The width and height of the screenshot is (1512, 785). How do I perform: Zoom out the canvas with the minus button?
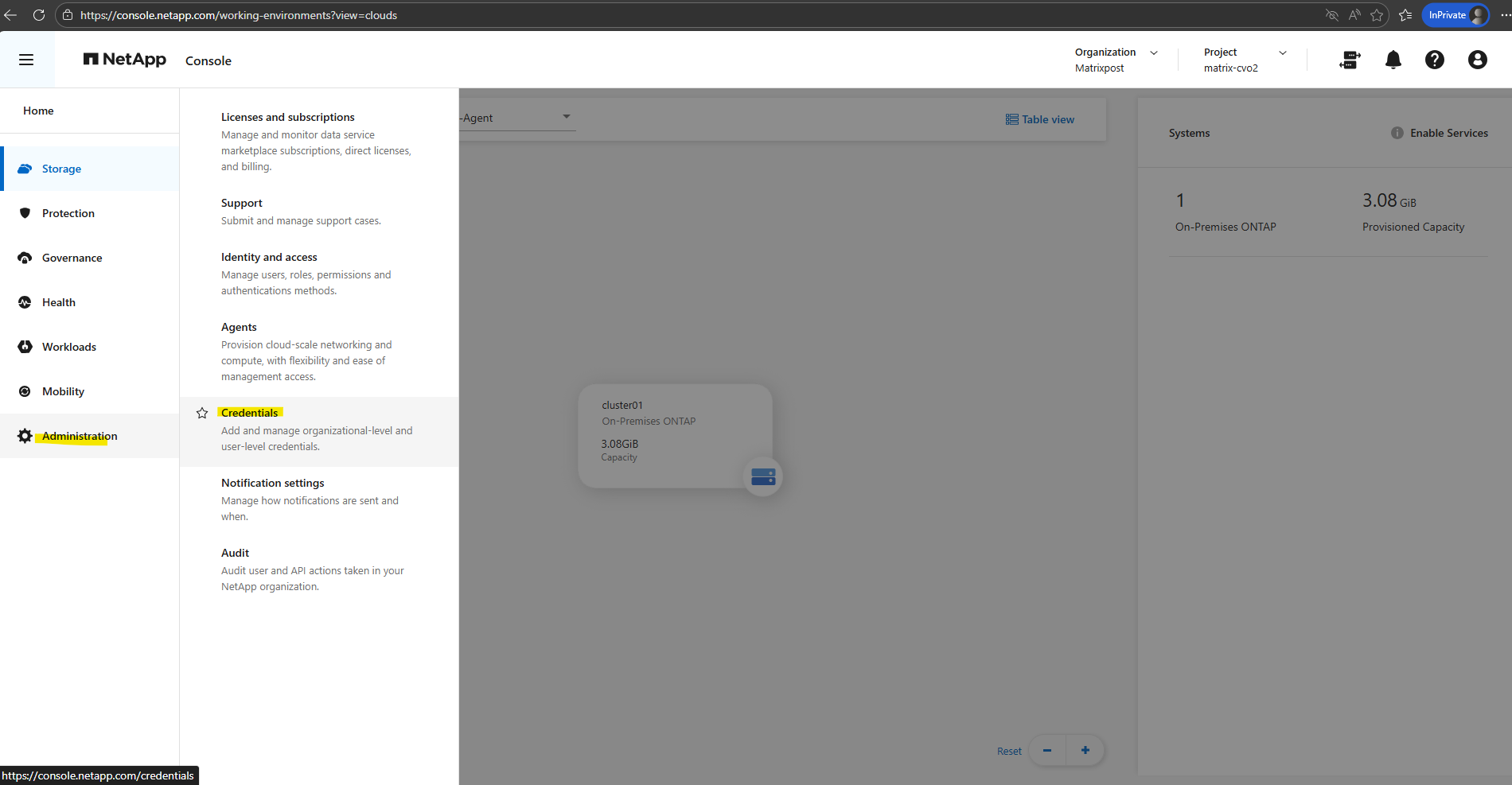click(1047, 750)
